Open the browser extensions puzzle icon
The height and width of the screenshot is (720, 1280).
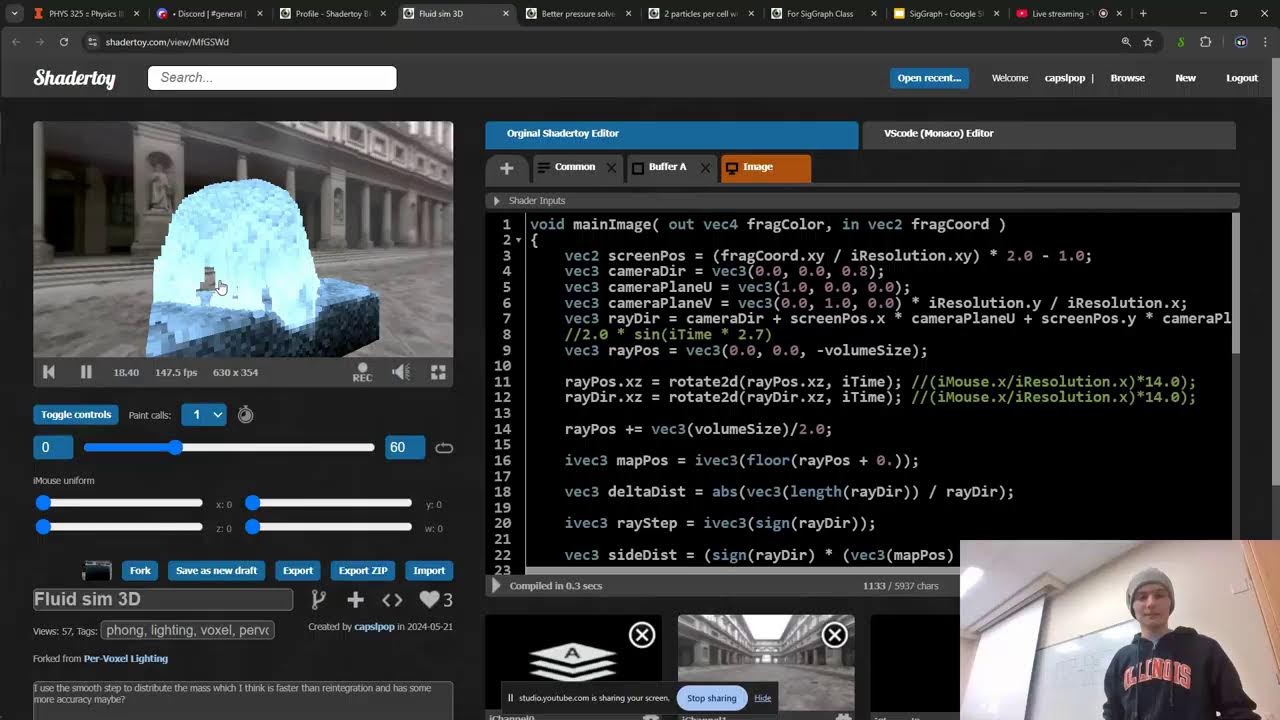[x=1205, y=42]
